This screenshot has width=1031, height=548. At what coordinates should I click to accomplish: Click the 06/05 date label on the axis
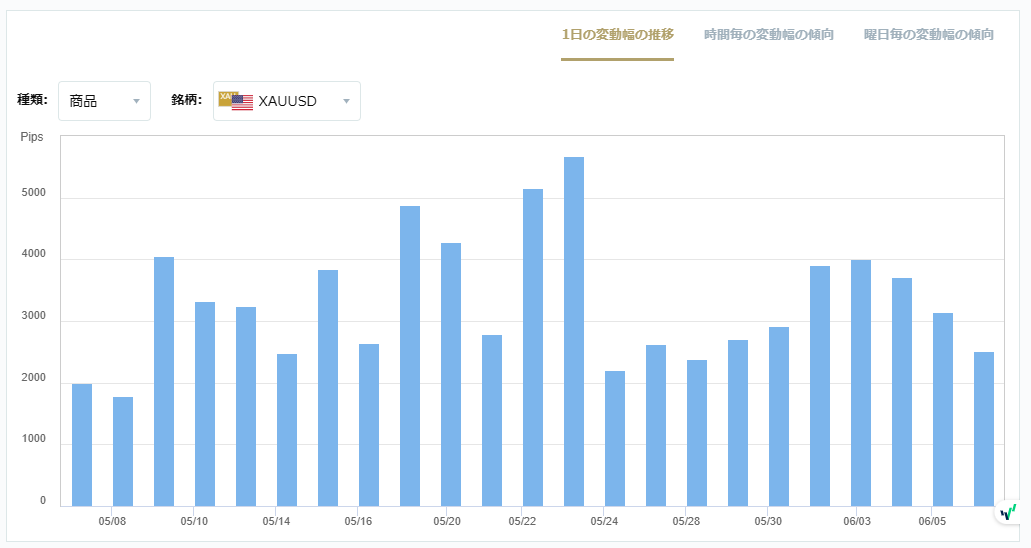[x=932, y=521]
